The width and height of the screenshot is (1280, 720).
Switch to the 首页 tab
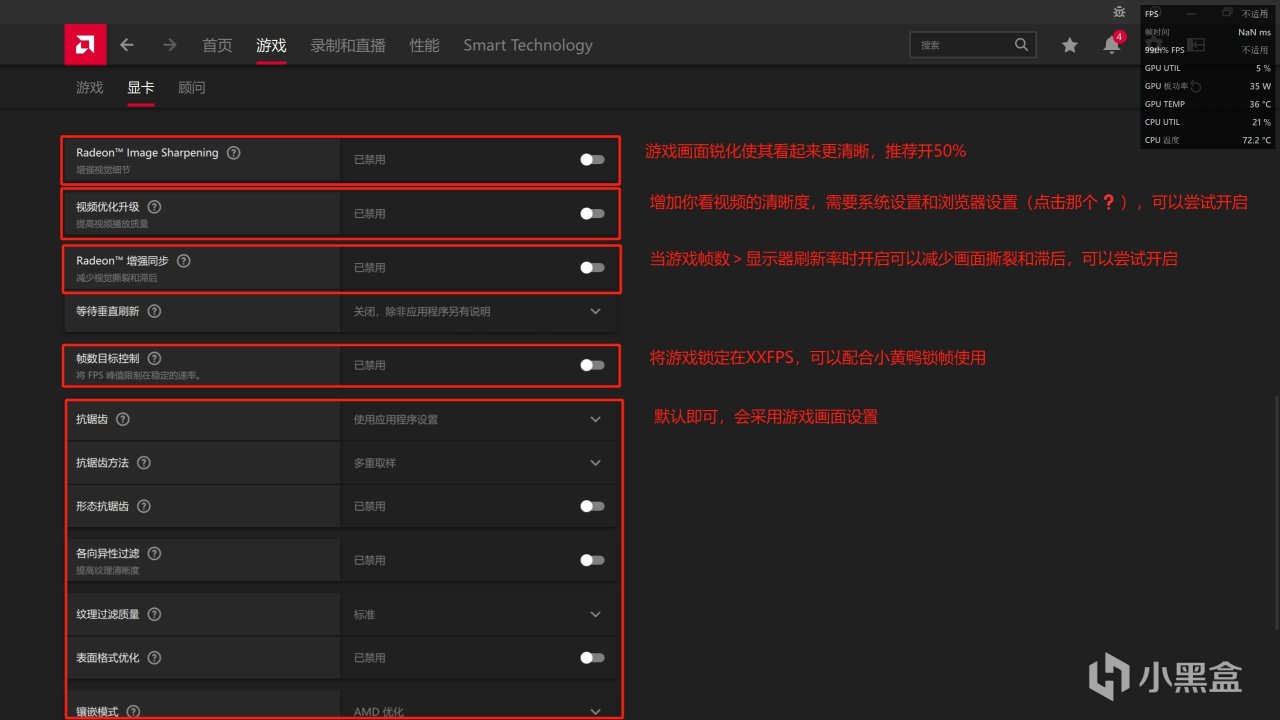[x=217, y=45]
